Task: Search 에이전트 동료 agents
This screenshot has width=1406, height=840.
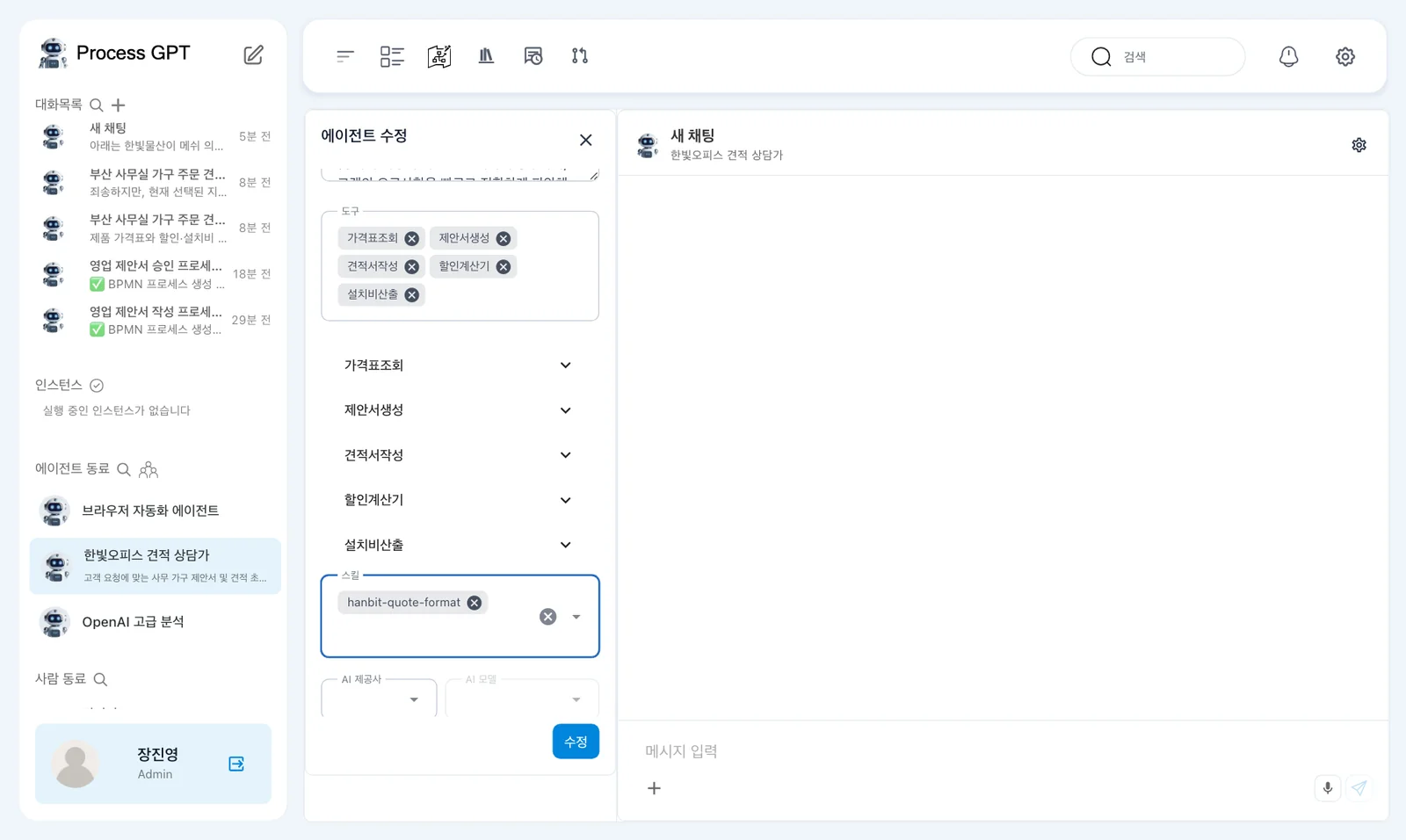Action: tap(124, 469)
